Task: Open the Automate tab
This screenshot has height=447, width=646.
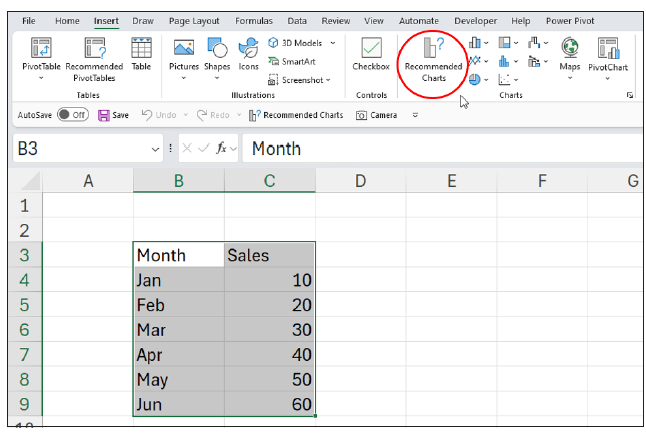Action: pos(419,21)
